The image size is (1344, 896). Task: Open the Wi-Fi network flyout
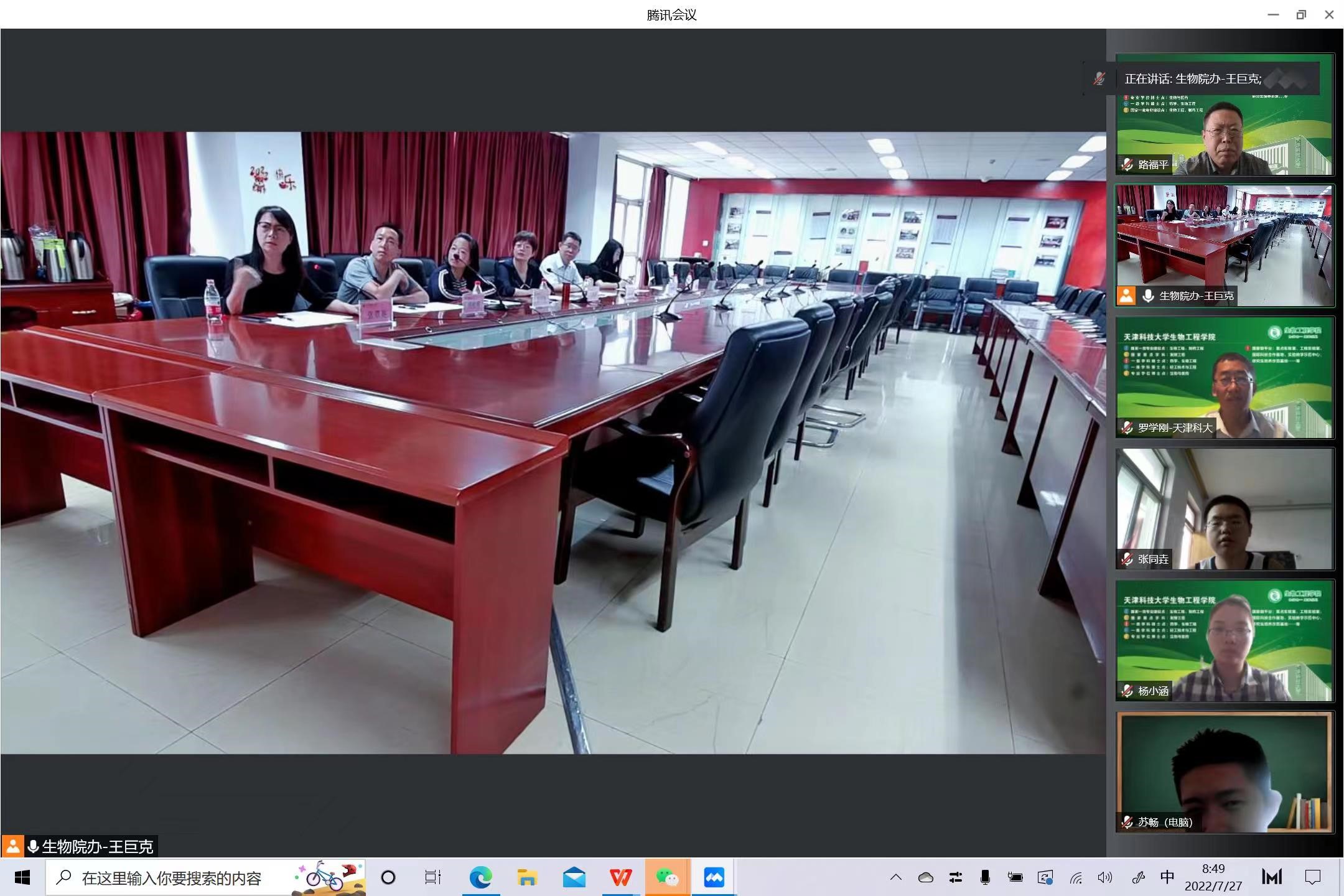tap(1076, 877)
